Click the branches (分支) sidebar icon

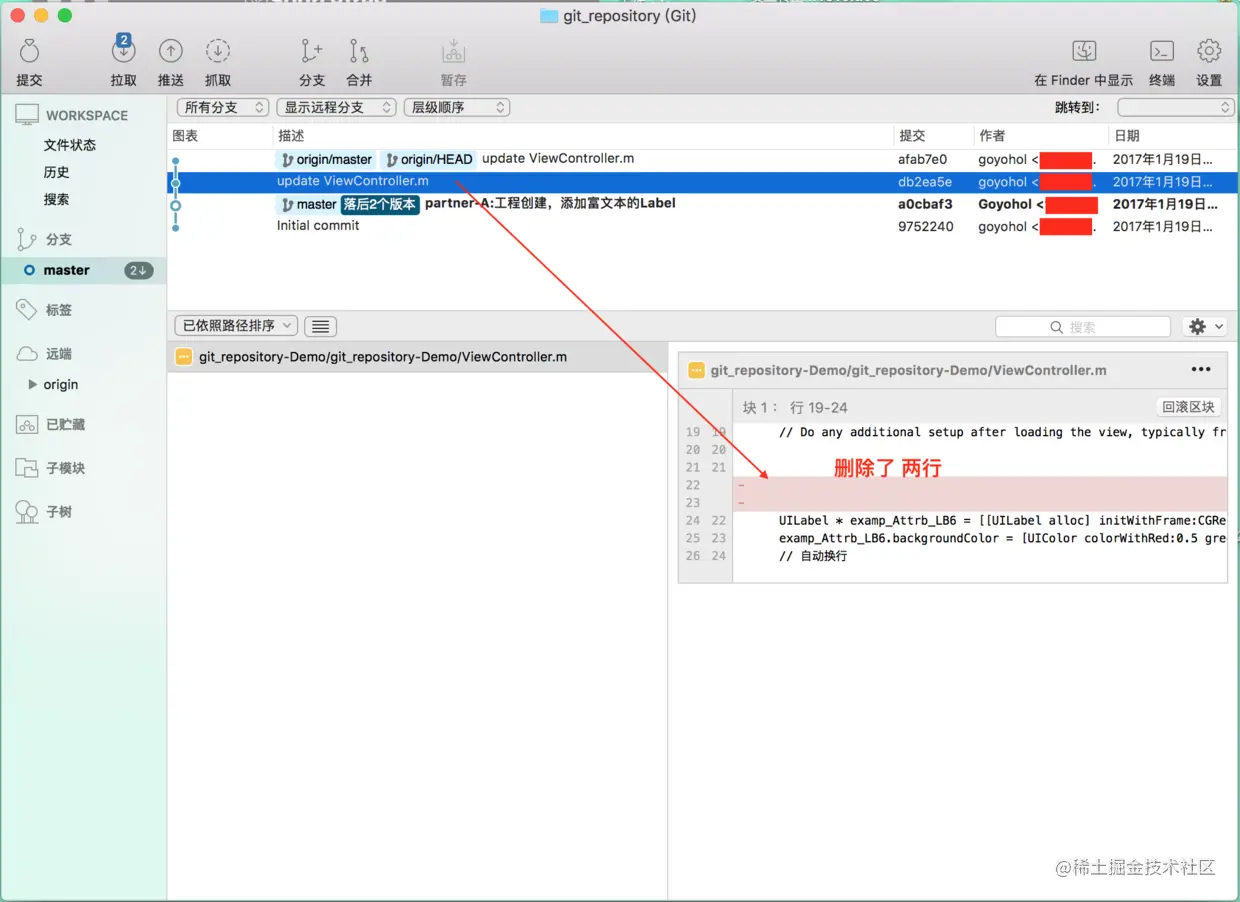(27, 239)
